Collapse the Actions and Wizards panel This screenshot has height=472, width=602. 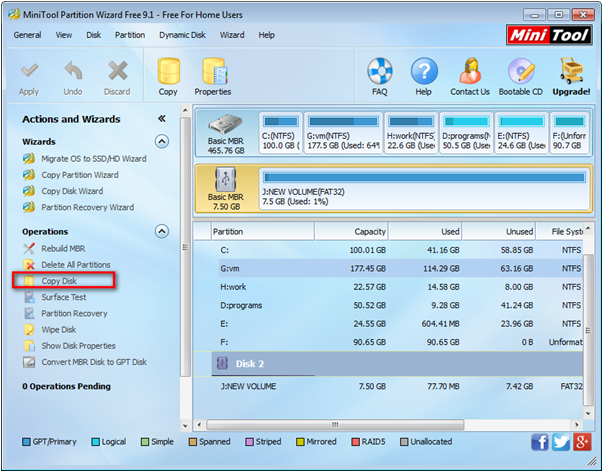coord(162,119)
